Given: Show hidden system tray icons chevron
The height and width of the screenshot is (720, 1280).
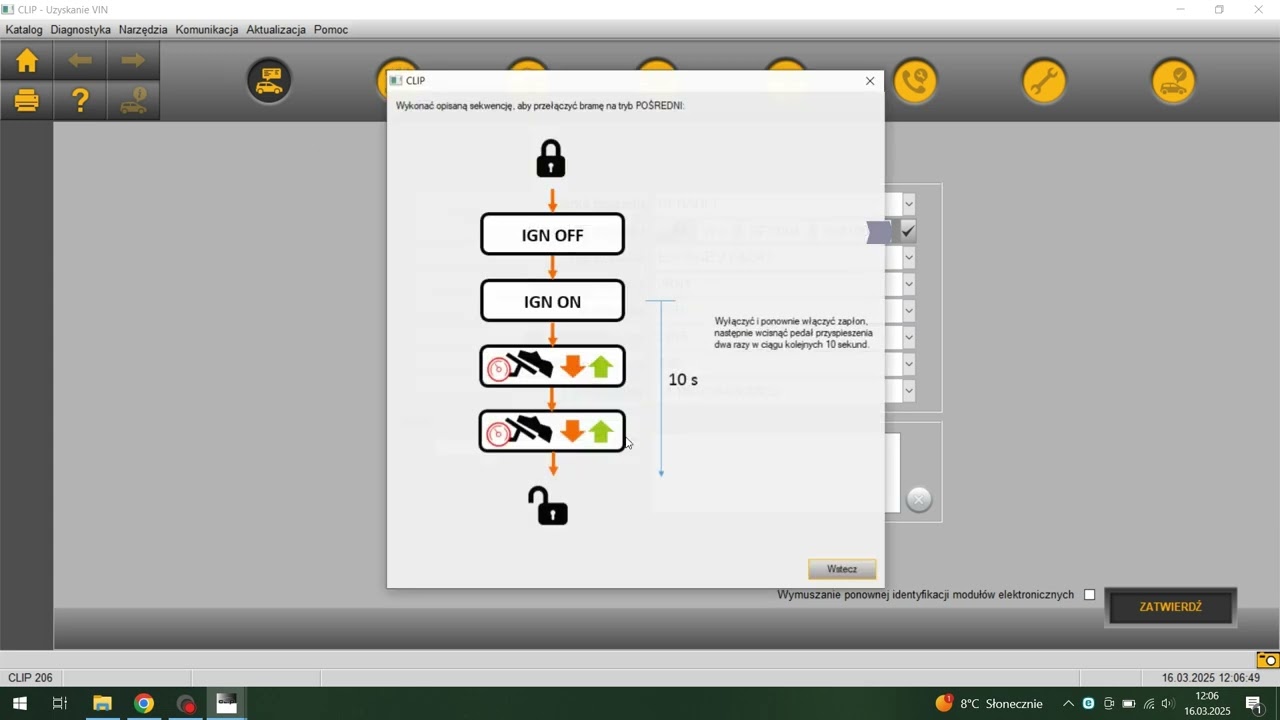Looking at the screenshot, I should [1068, 704].
